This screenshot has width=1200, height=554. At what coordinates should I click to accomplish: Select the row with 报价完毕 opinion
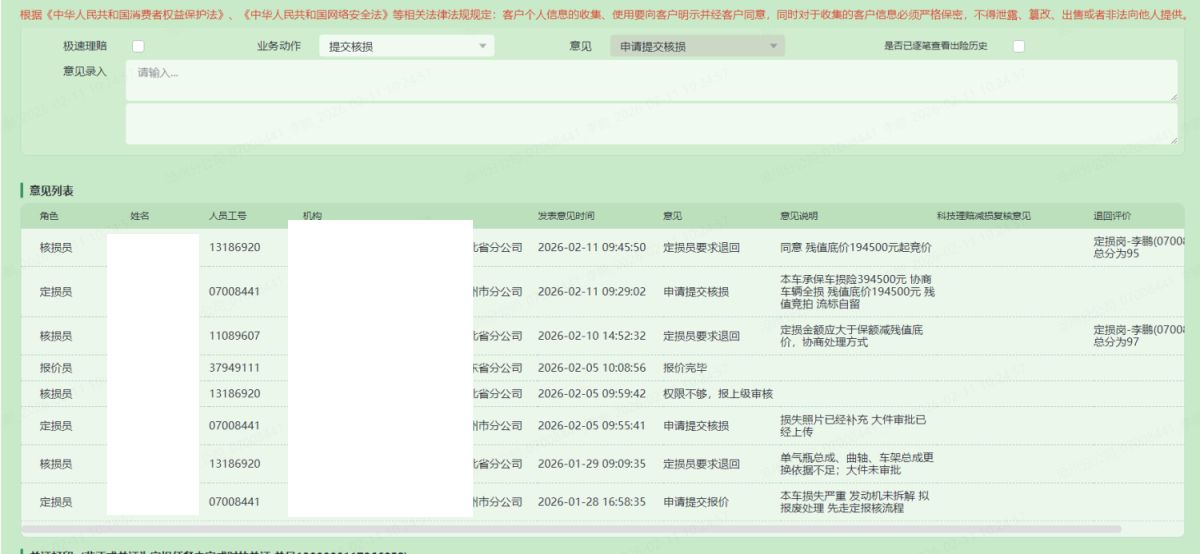point(691,368)
